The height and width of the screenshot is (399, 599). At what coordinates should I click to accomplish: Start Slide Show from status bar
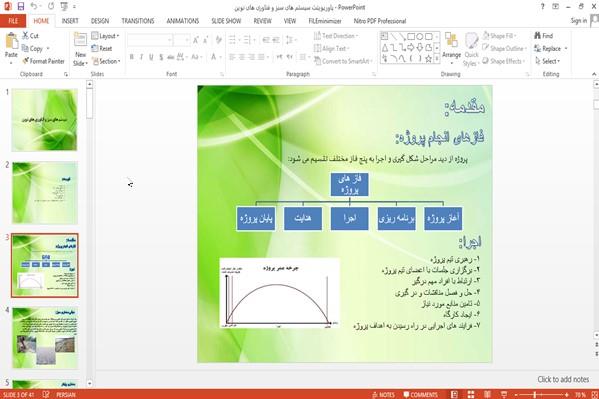pos(504,394)
